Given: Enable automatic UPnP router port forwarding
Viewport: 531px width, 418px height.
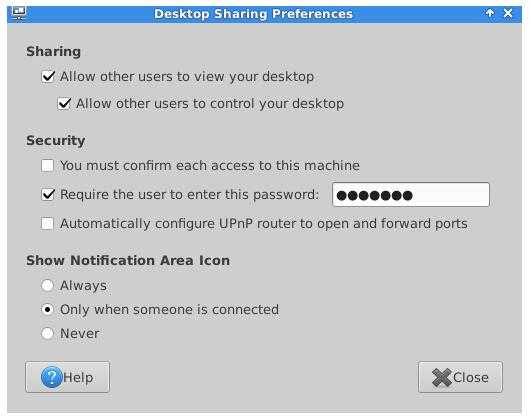Looking at the screenshot, I should (47, 224).
